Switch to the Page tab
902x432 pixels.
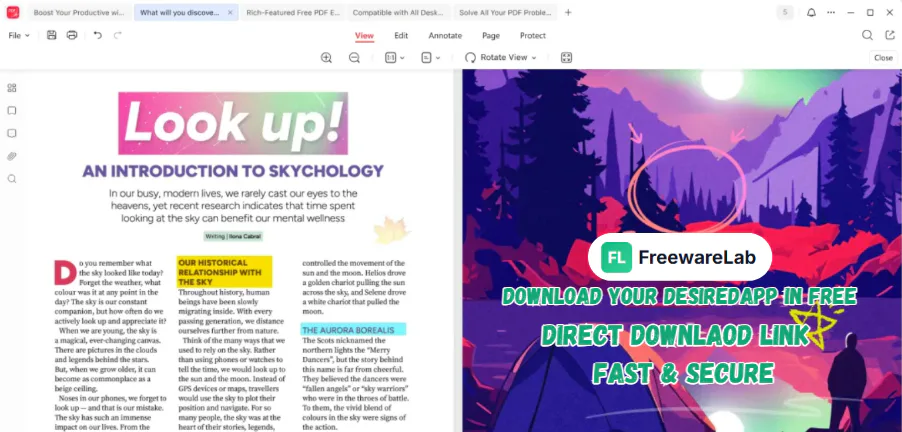(x=491, y=36)
